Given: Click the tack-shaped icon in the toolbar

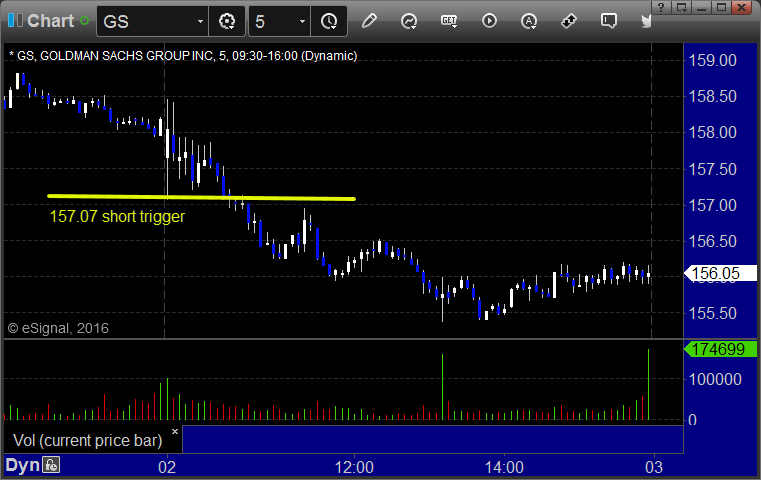Looking at the screenshot, I should coord(568,21).
